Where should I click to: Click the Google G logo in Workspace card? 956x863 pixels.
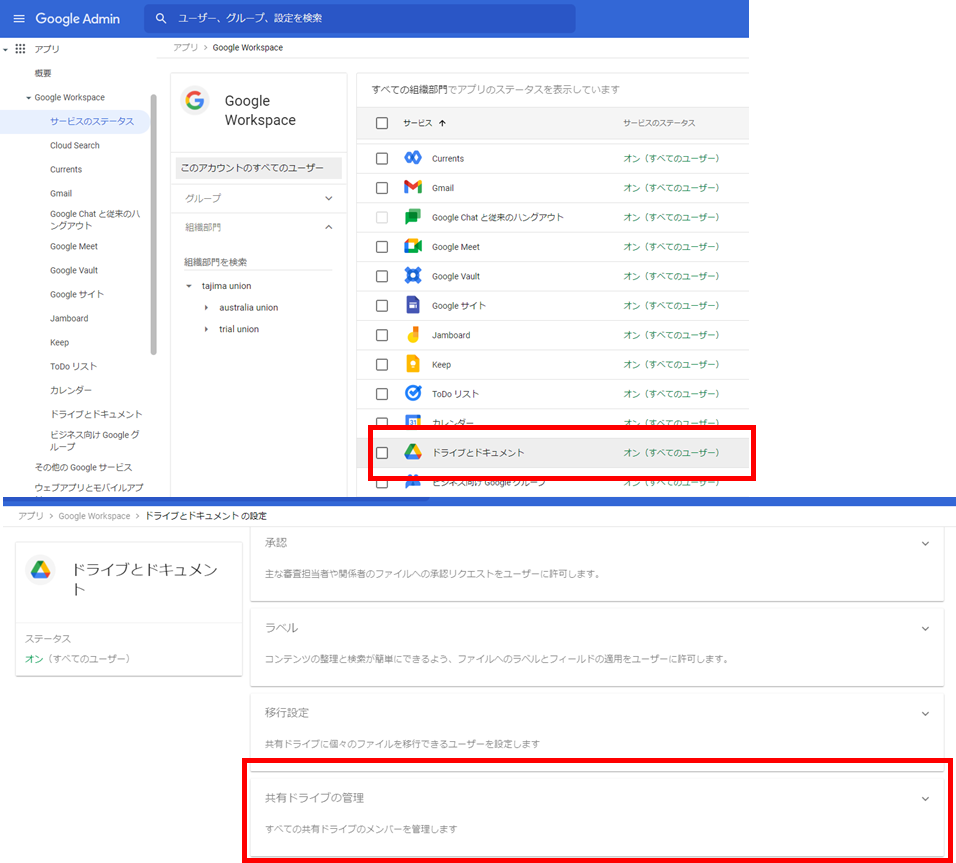click(x=195, y=100)
